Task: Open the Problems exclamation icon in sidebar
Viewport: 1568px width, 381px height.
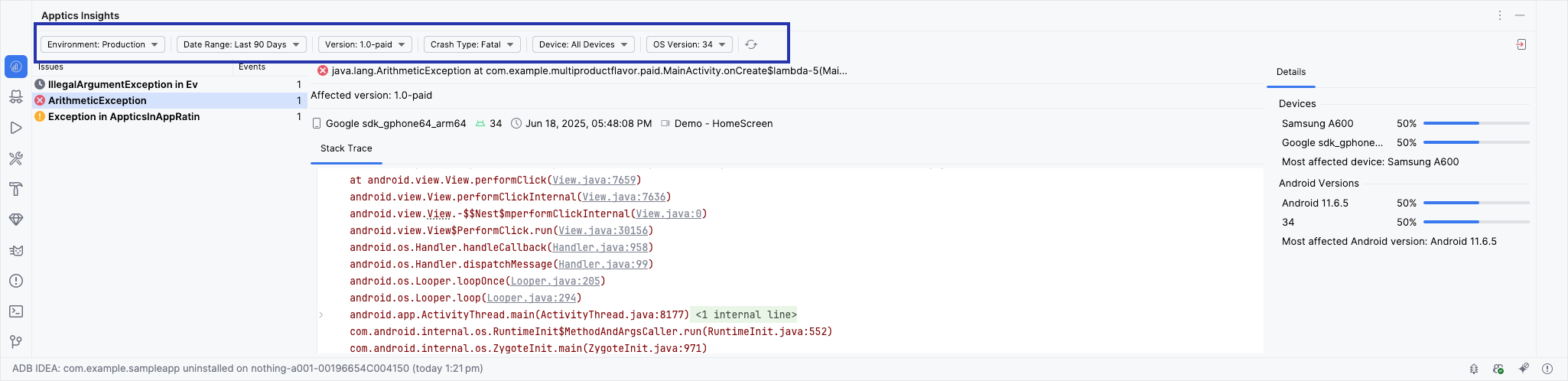Action: [16, 281]
